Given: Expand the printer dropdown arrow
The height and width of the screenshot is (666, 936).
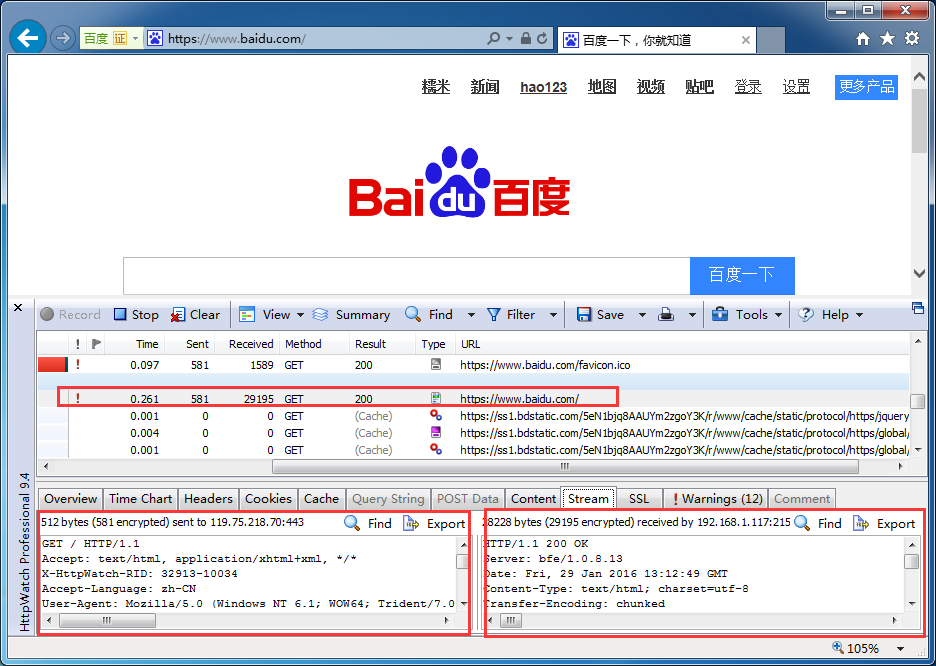Looking at the screenshot, I should 692,314.
